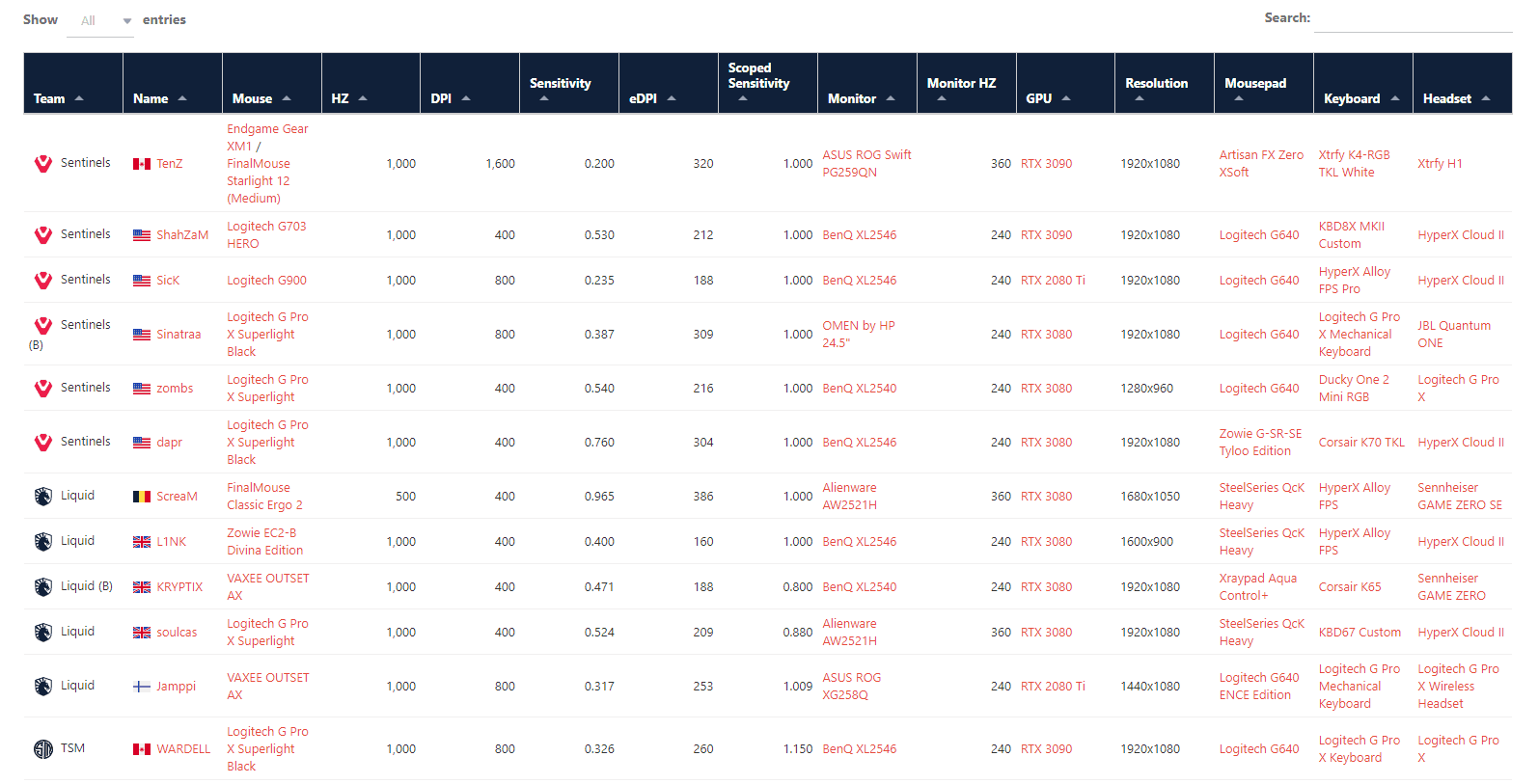The image size is (1538, 784).
Task: Sort table by Resolution column
Action: (1165, 83)
